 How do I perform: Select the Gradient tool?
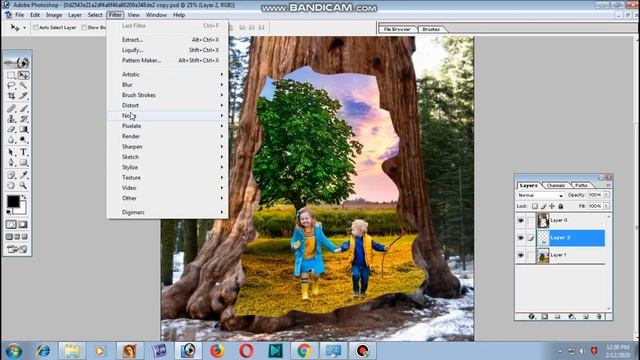[x=23, y=129]
